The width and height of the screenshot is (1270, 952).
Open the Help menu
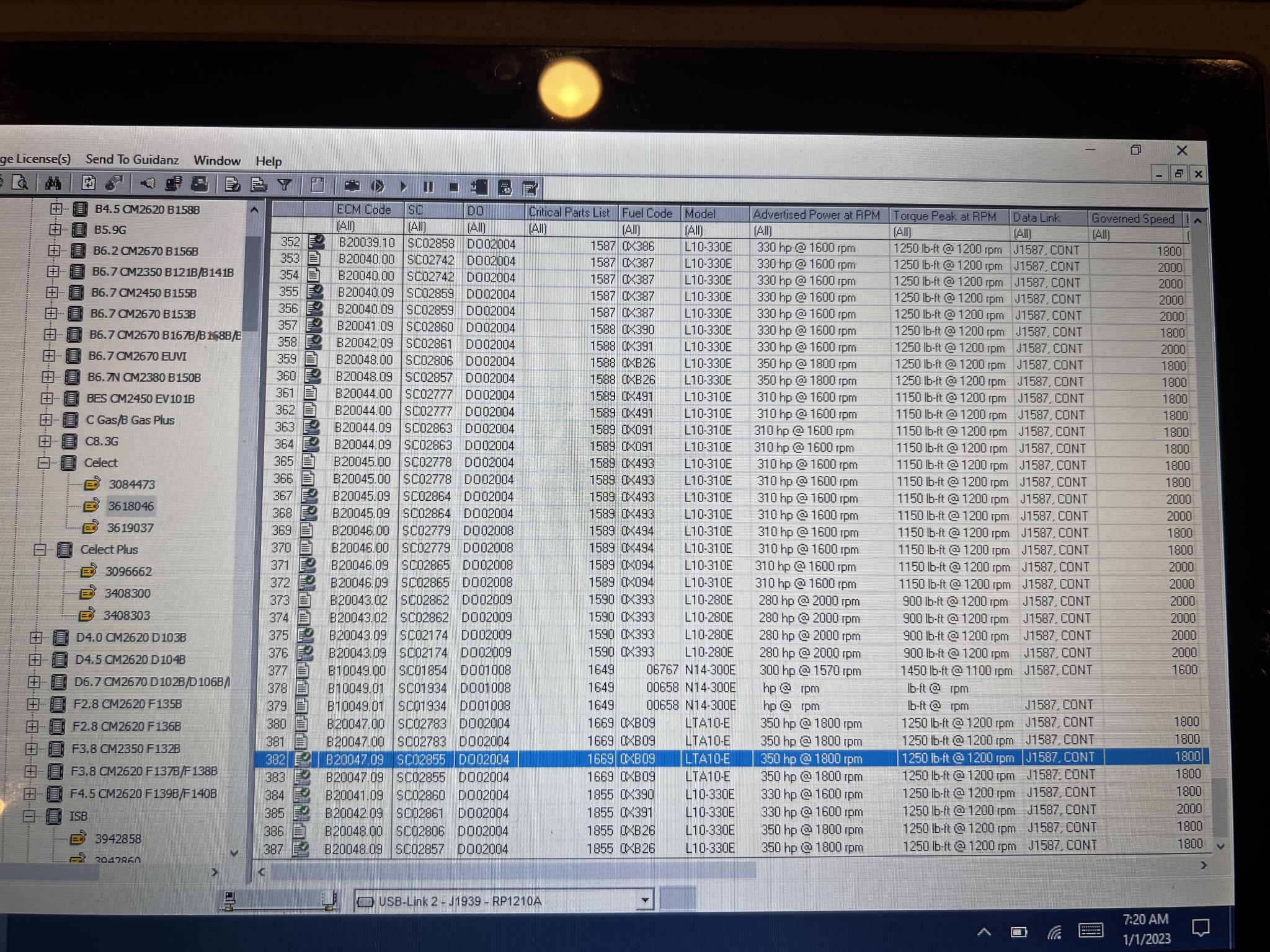pos(269,161)
